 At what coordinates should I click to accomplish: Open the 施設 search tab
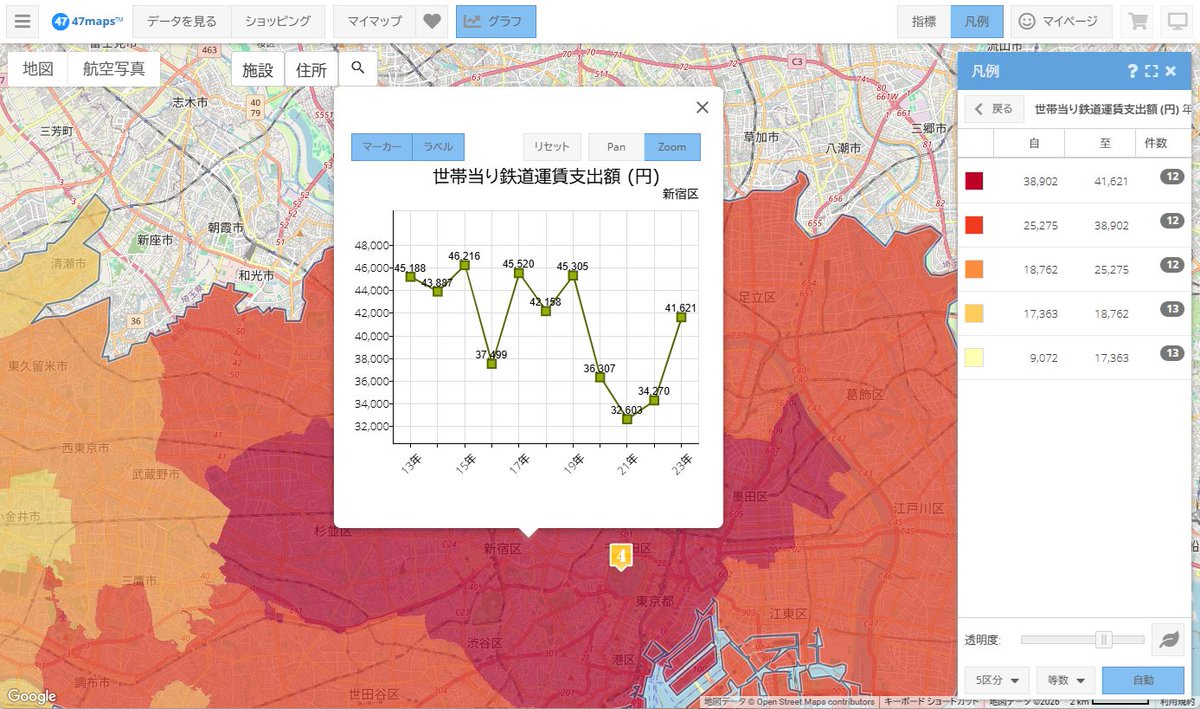click(258, 69)
